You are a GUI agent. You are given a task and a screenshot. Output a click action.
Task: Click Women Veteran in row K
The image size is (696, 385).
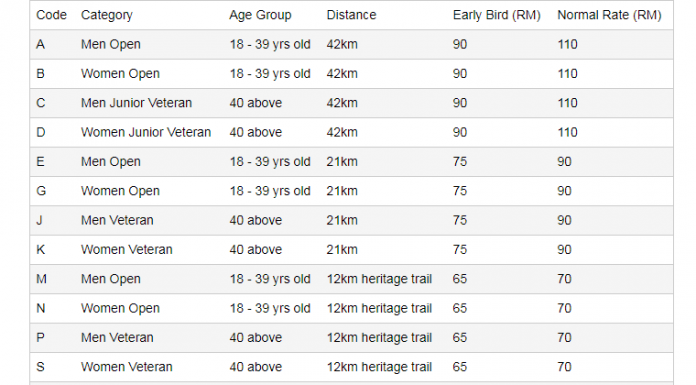point(127,250)
